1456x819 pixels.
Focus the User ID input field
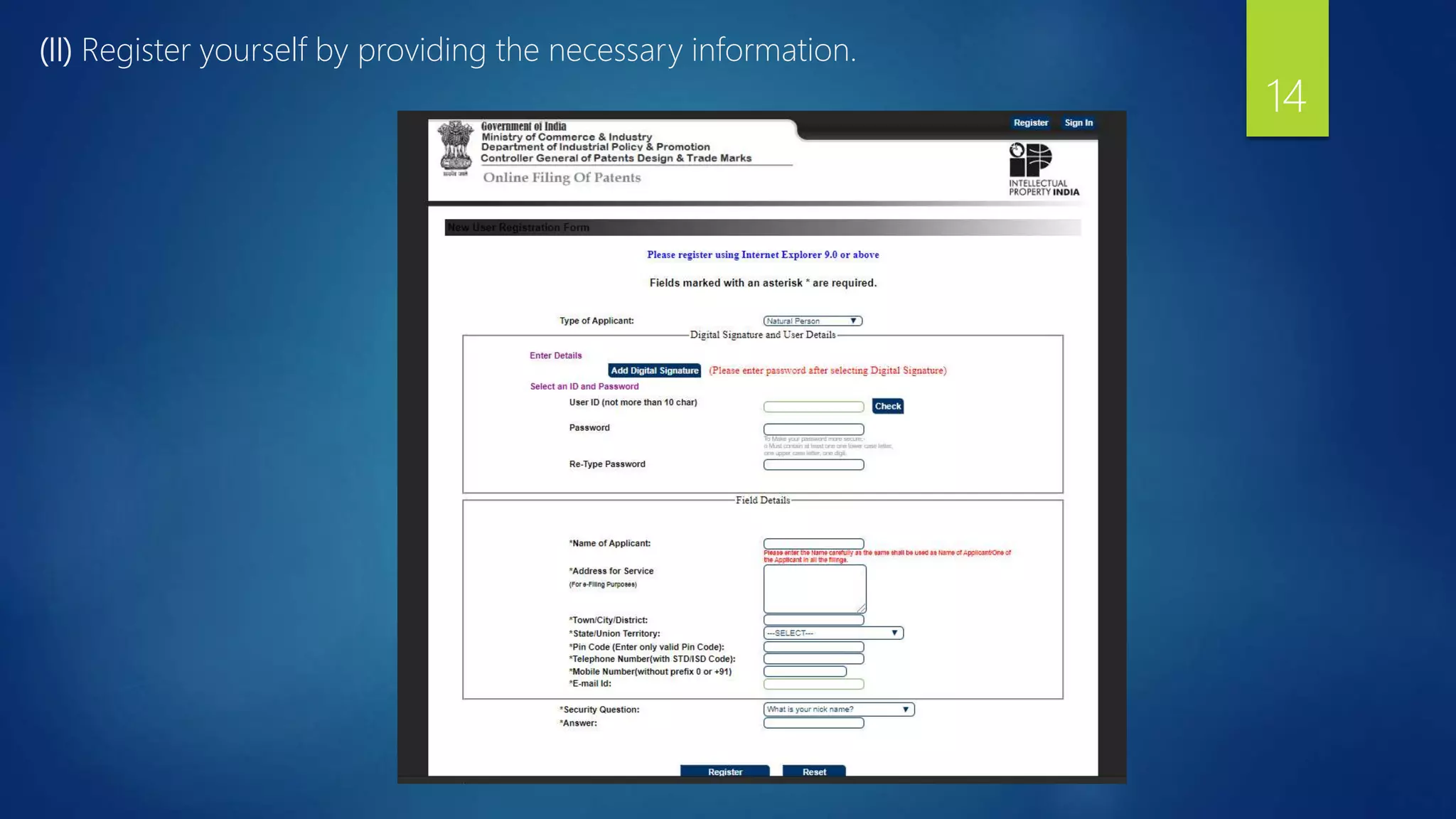click(x=813, y=407)
